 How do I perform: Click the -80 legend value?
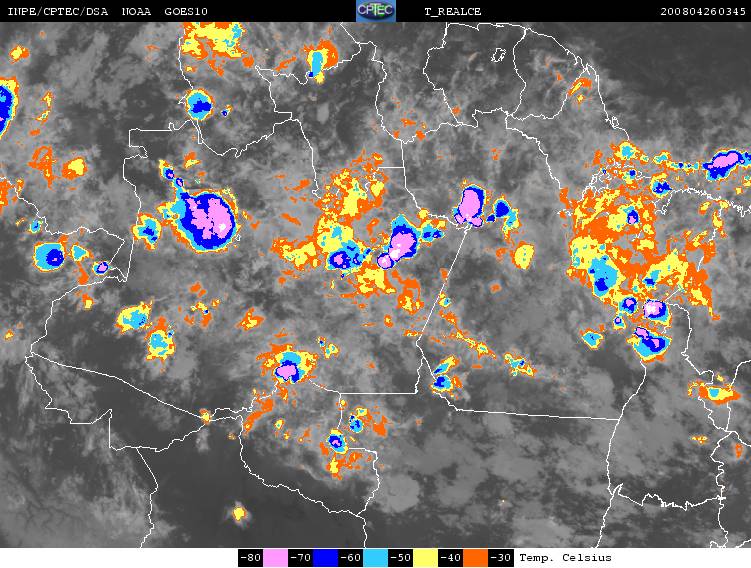click(250, 558)
